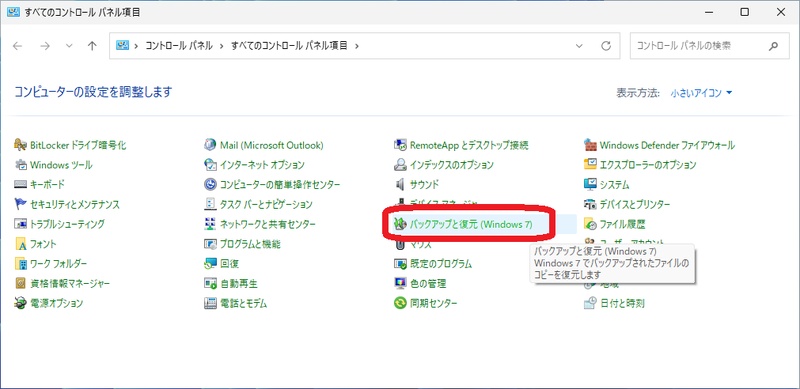Open Mail (Microsoft Outlook) icon
Viewport: 800px width, 389px height.
(x=211, y=145)
